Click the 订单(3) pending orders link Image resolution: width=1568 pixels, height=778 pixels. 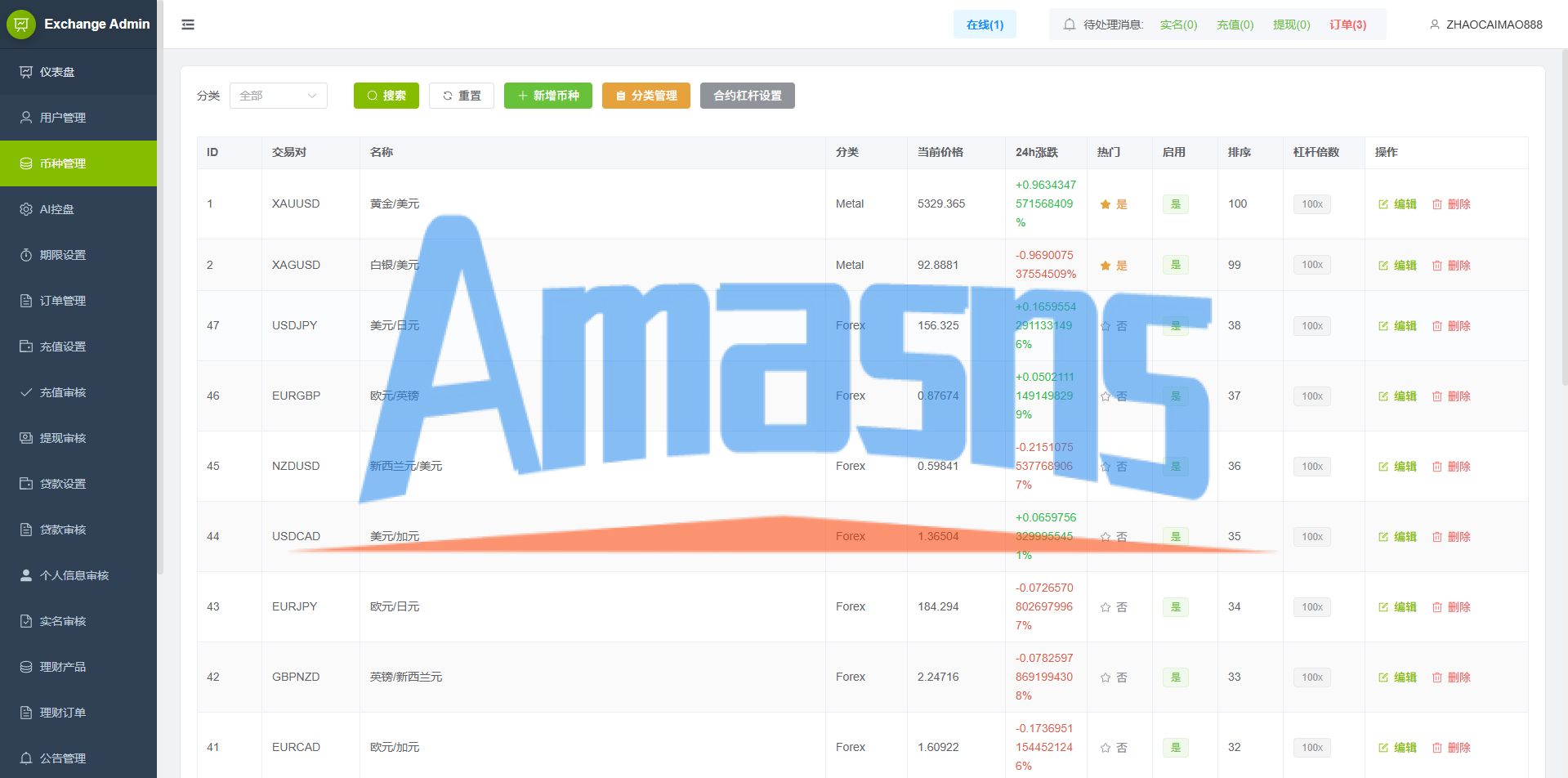1348,25
